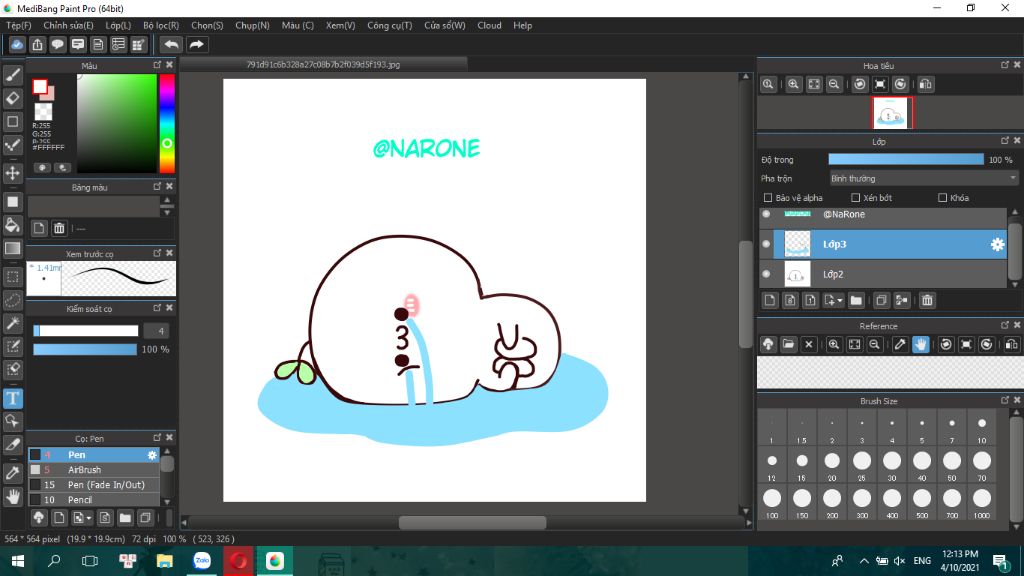Select the Move tool
Screen dimensions: 1024x576
click(x=12, y=173)
